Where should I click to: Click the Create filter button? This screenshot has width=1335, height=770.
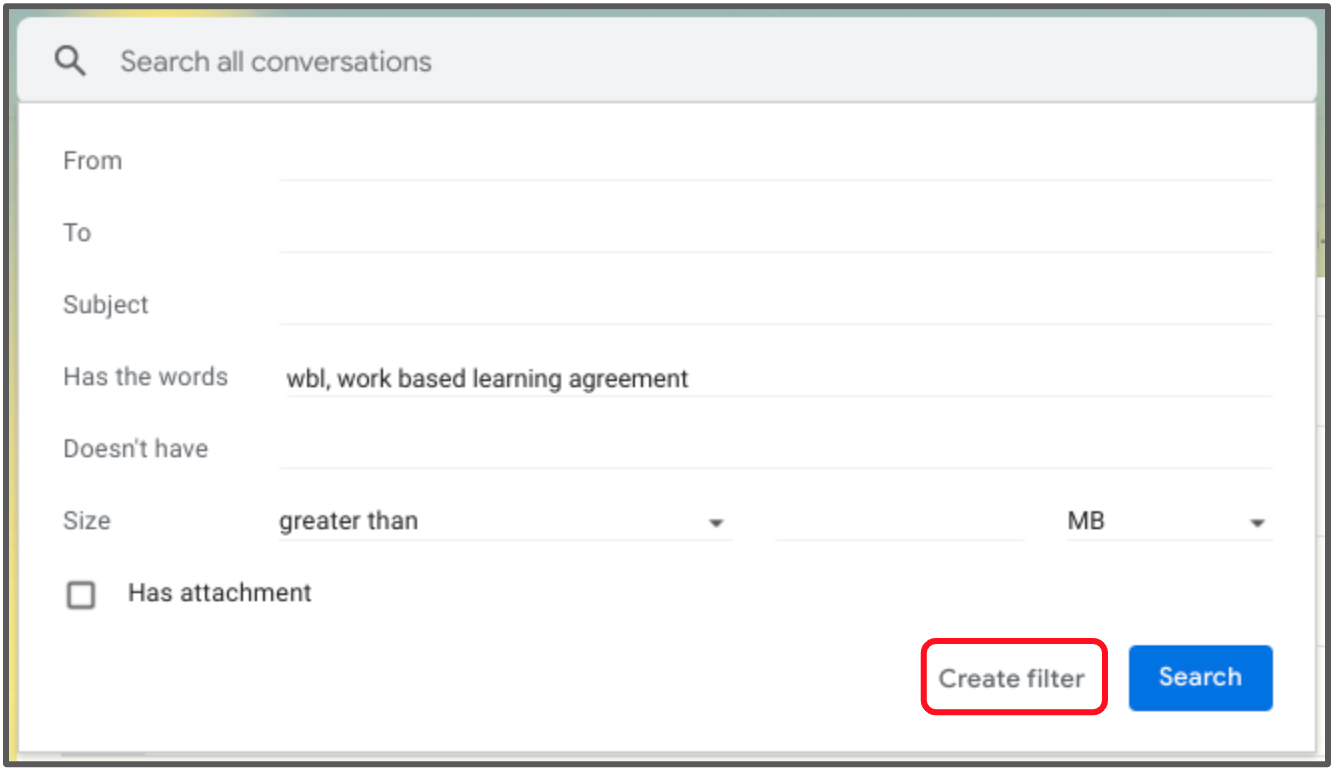tap(1012, 678)
